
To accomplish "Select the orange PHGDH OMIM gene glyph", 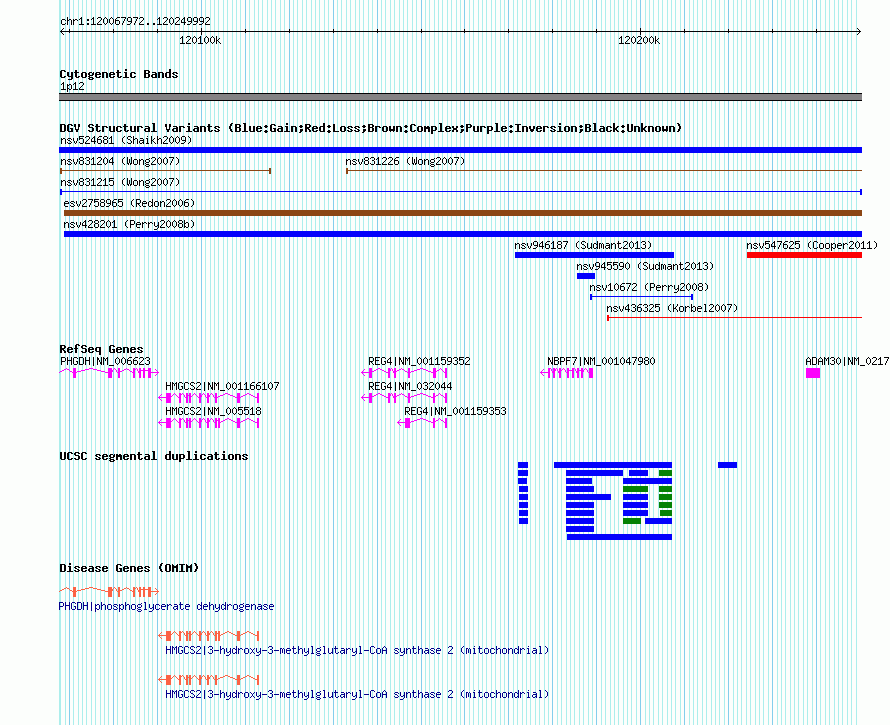I will (x=109, y=592).
